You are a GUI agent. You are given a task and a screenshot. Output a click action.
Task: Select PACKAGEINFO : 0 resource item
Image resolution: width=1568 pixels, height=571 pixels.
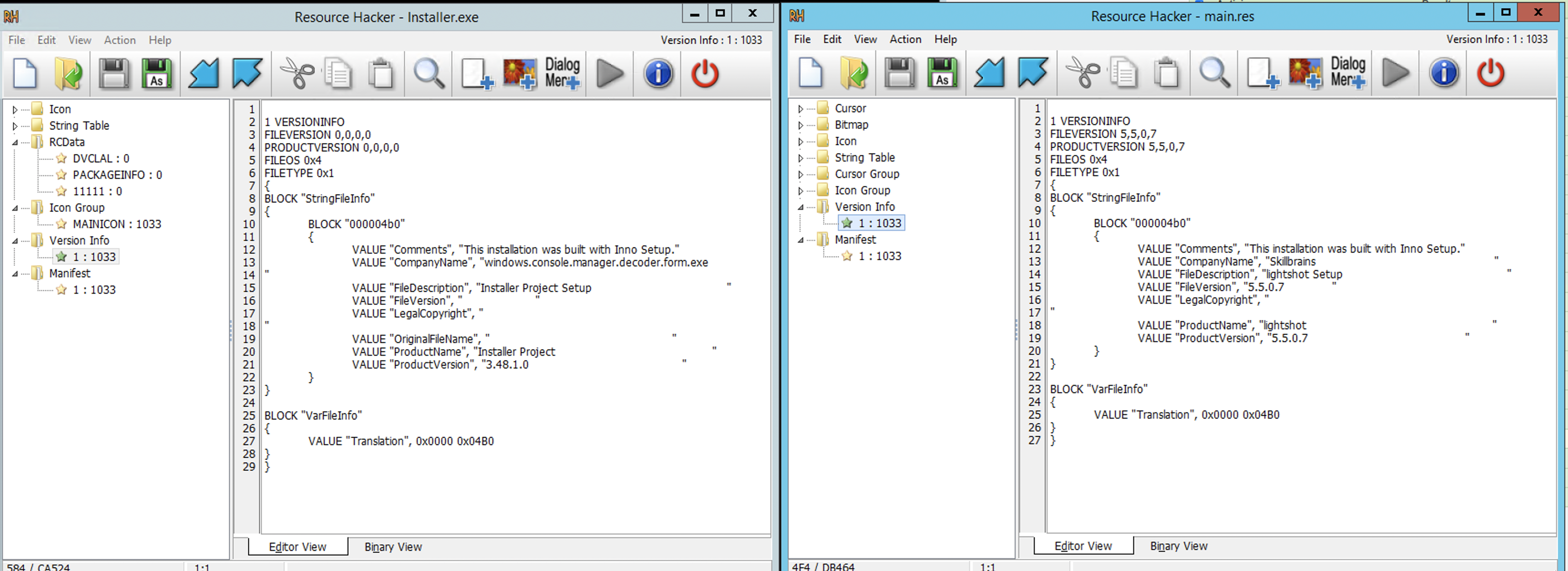coord(117,175)
